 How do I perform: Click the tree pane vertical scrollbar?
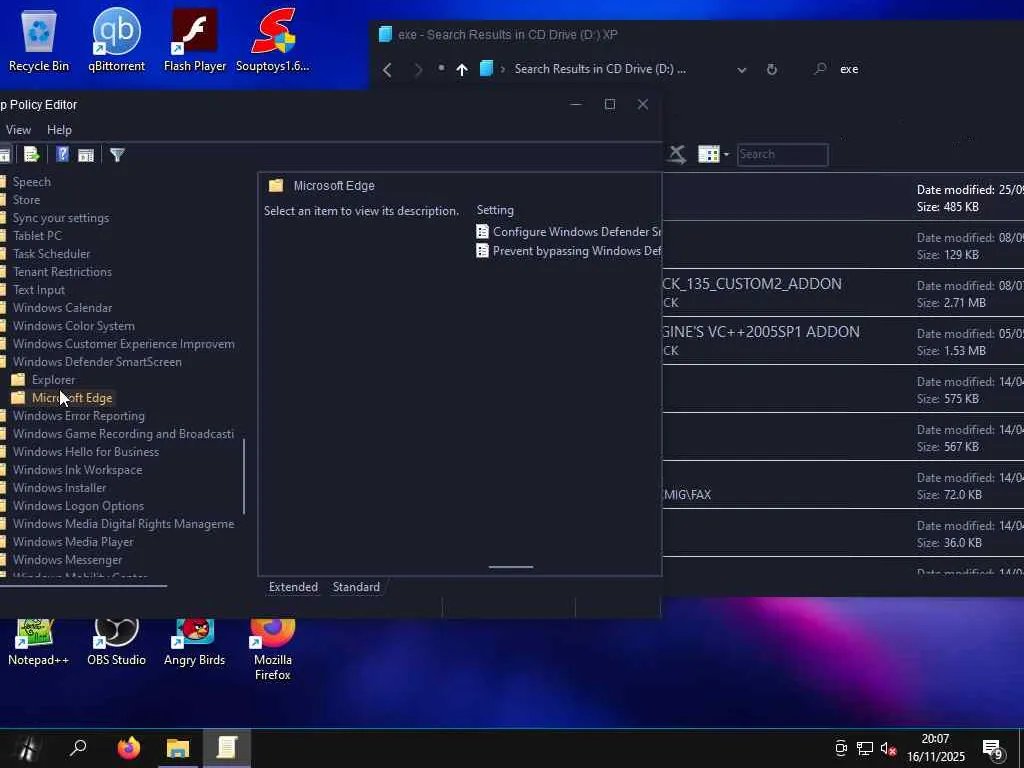244,476
